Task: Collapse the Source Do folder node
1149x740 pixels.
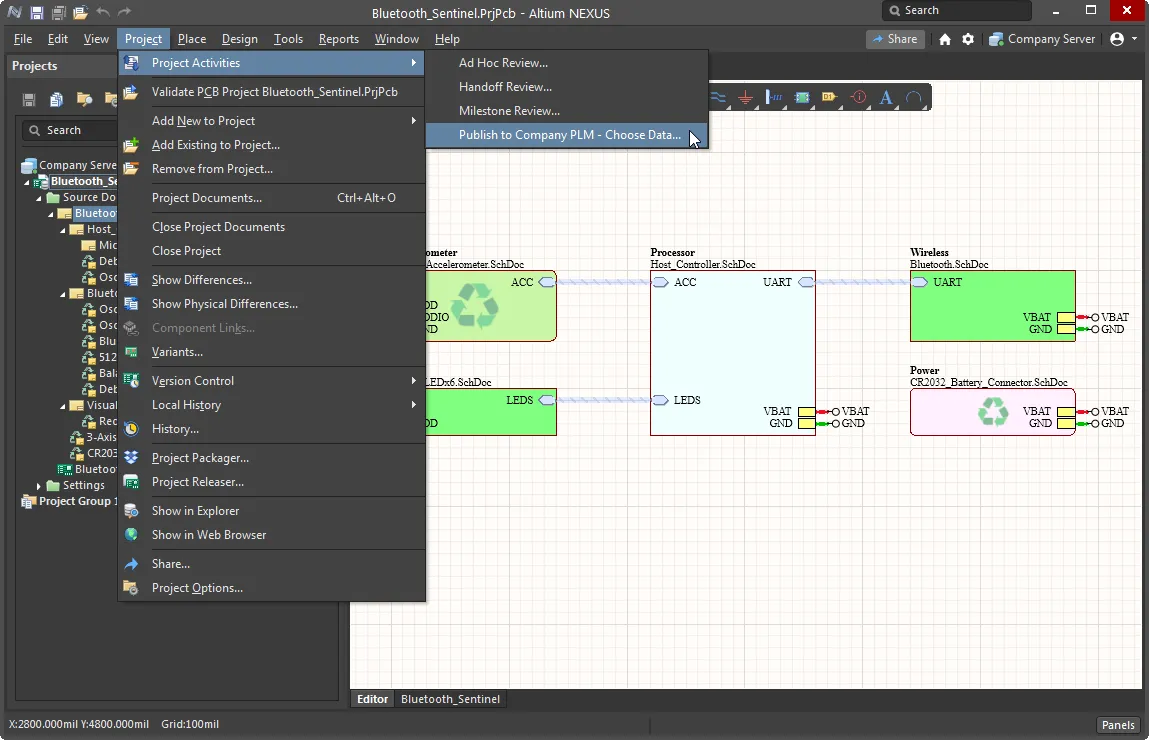Action: (39, 198)
